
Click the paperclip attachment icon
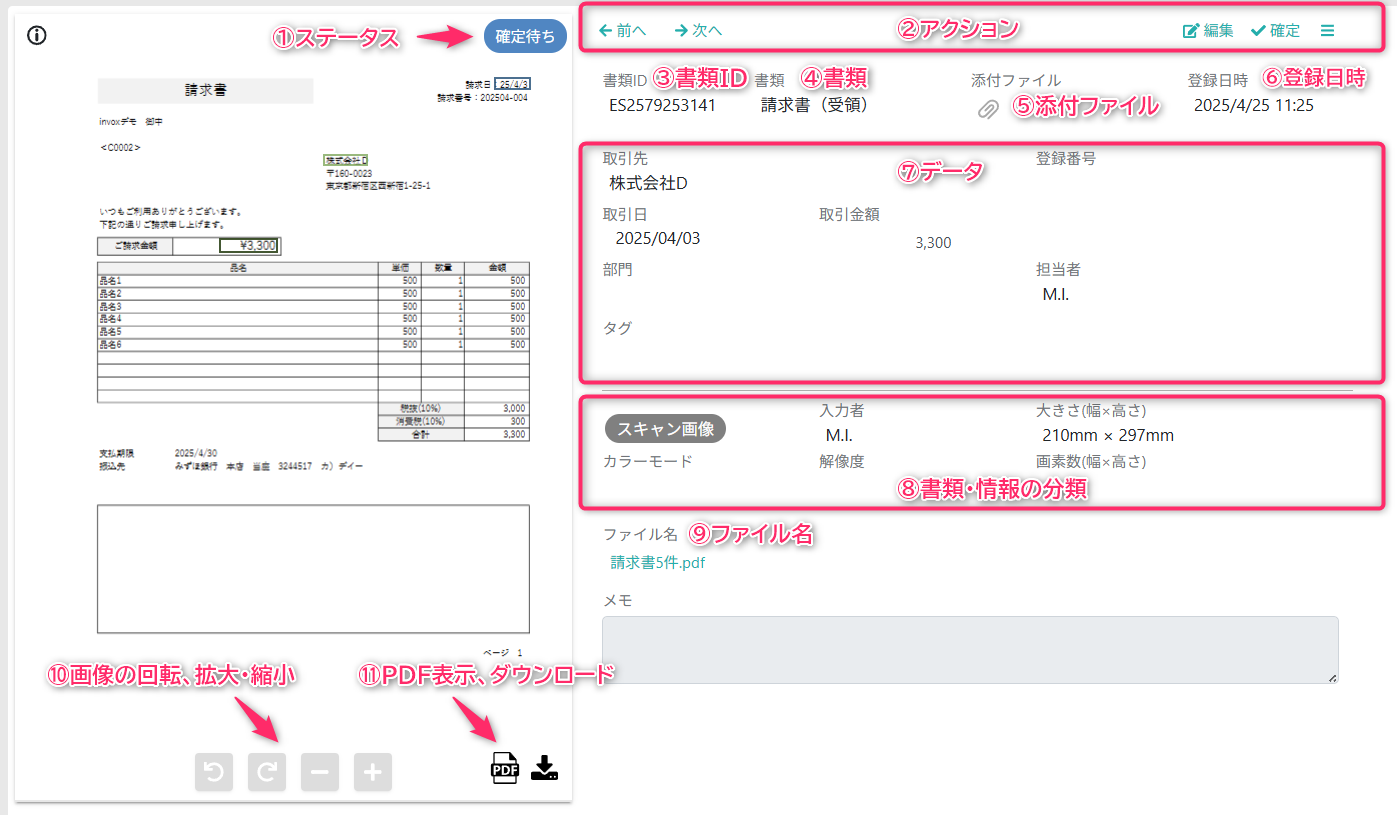tap(988, 109)
